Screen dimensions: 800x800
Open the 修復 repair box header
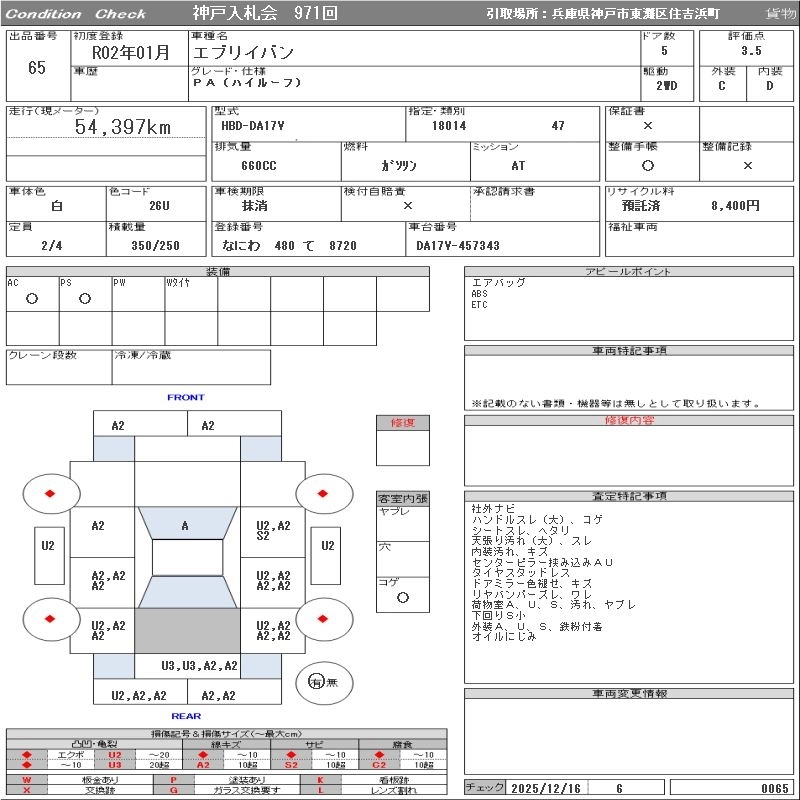pyautogui.click(x=402, y=423)
